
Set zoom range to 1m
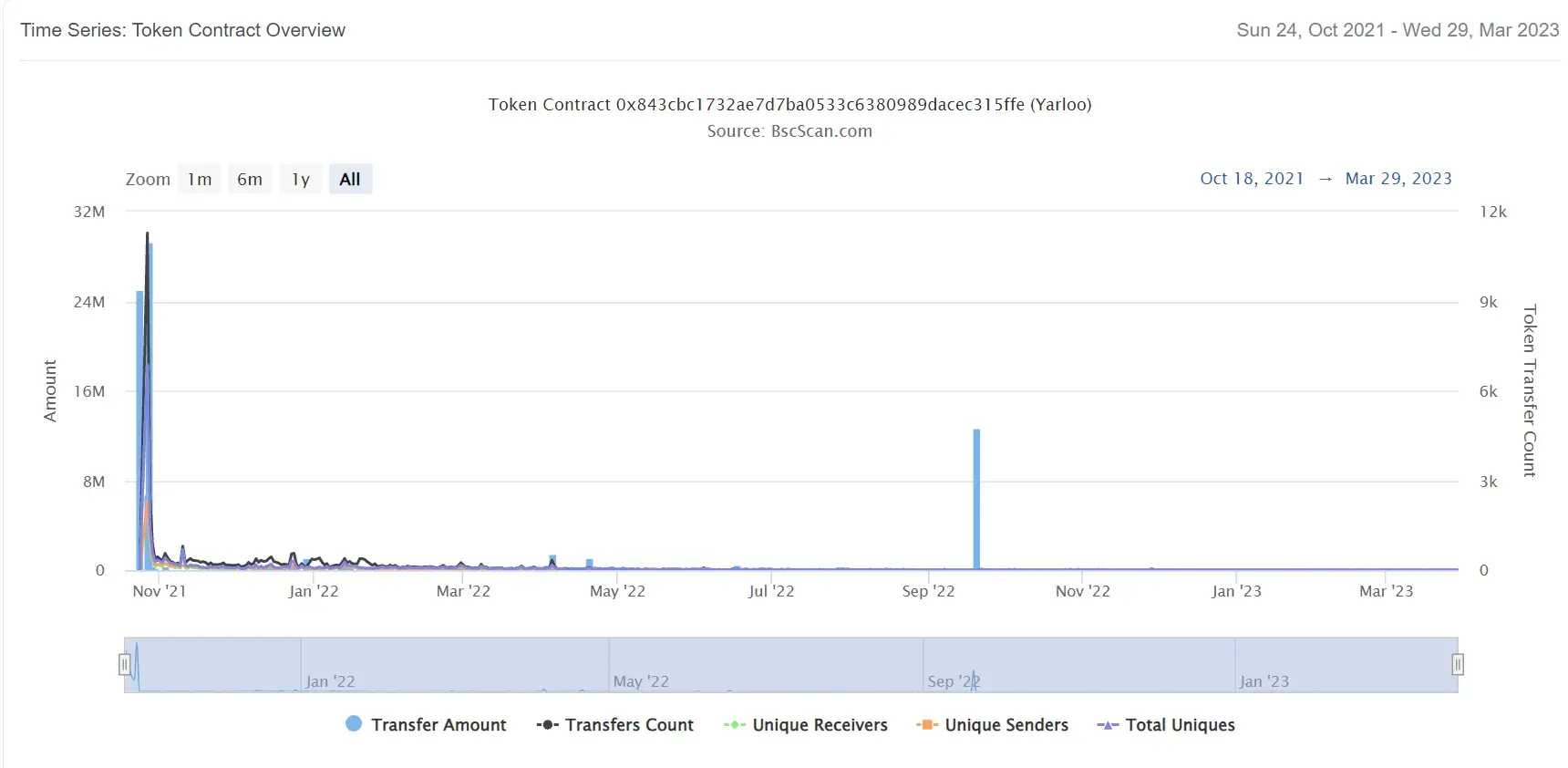(200, 179)
